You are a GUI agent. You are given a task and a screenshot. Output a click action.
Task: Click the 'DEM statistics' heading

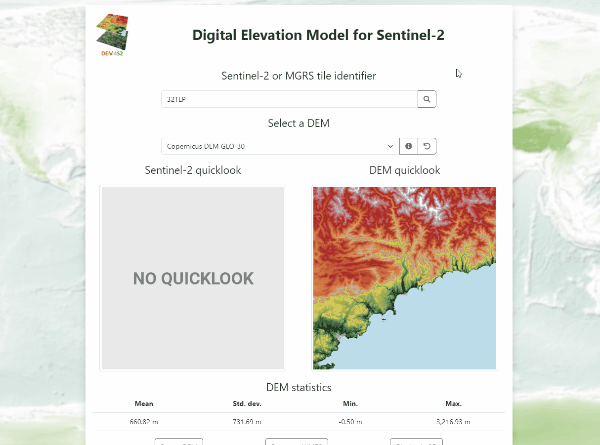[x=298, y=387]
